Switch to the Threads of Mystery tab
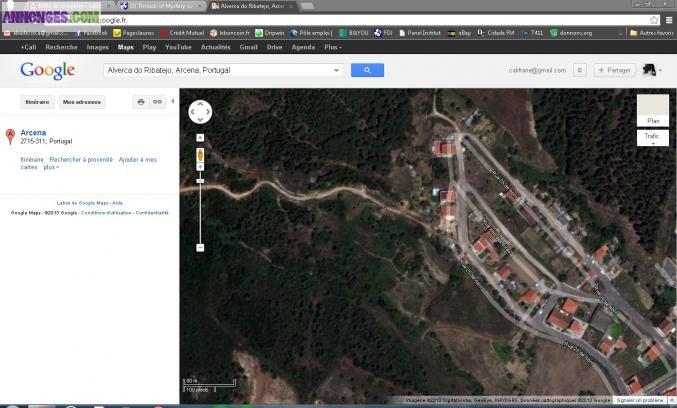 [x=160, y=6]
